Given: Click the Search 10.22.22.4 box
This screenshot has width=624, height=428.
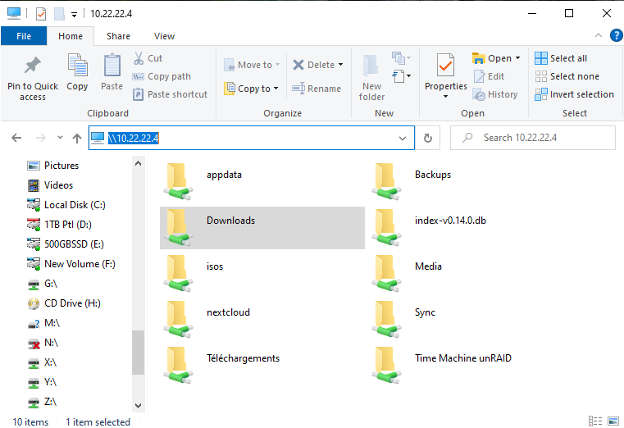Looking at the screenshot, I should 532,138.
